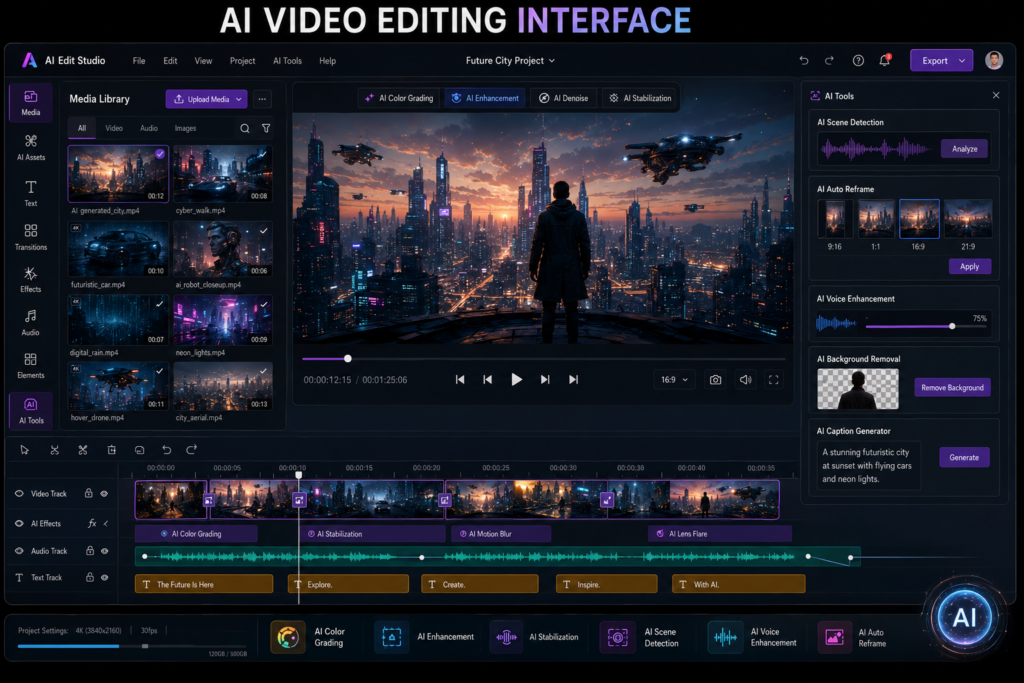Toggle checkmark on AI generated_city.mp4 thumbnail
The image size is (1024, 683).
coord(159,154)
